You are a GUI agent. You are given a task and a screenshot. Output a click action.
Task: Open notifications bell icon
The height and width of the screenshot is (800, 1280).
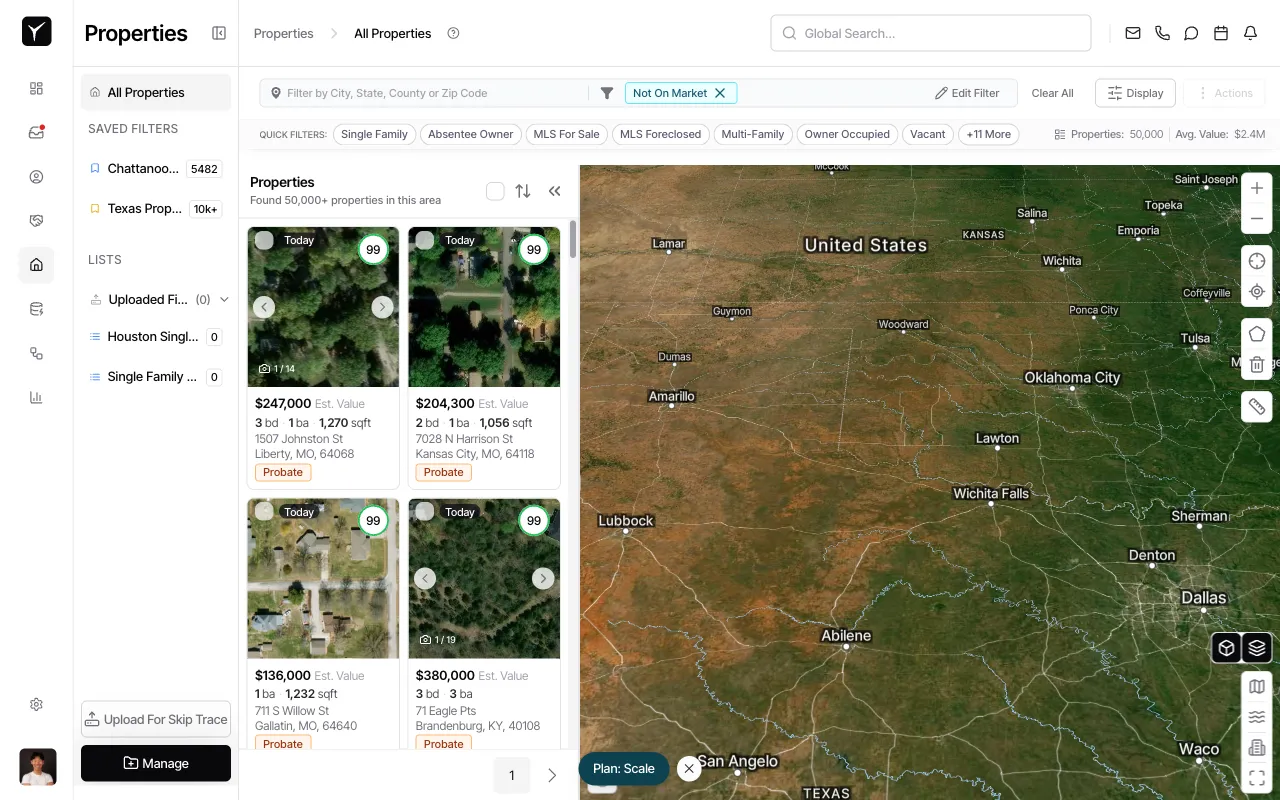pyautogui.click(x=1250, y=33)
